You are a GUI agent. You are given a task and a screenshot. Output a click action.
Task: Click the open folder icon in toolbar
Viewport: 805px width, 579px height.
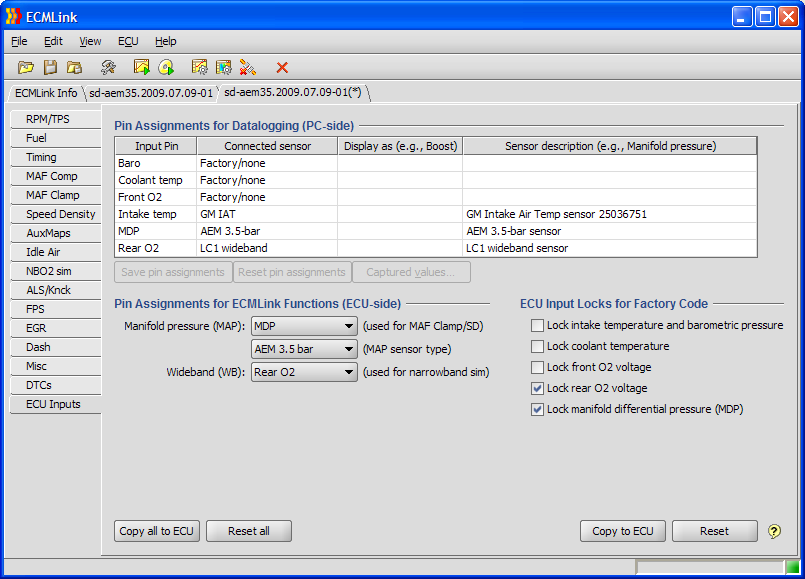(x=26, y=67)
